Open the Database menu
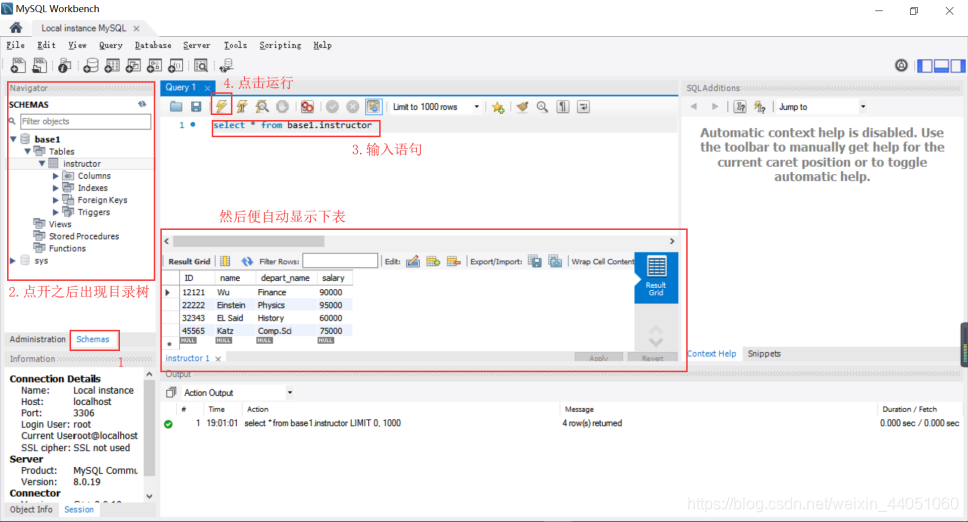This screenshot has width=968, height=522. click(x=153, y=45)
